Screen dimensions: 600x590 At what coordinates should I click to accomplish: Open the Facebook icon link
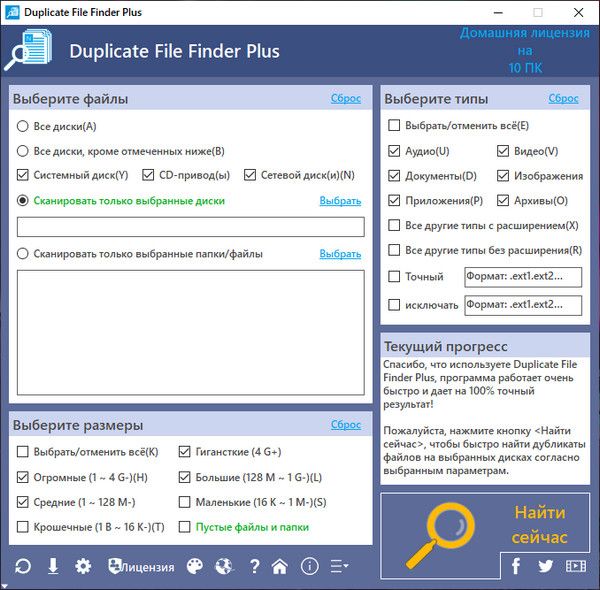pos(516,566)
